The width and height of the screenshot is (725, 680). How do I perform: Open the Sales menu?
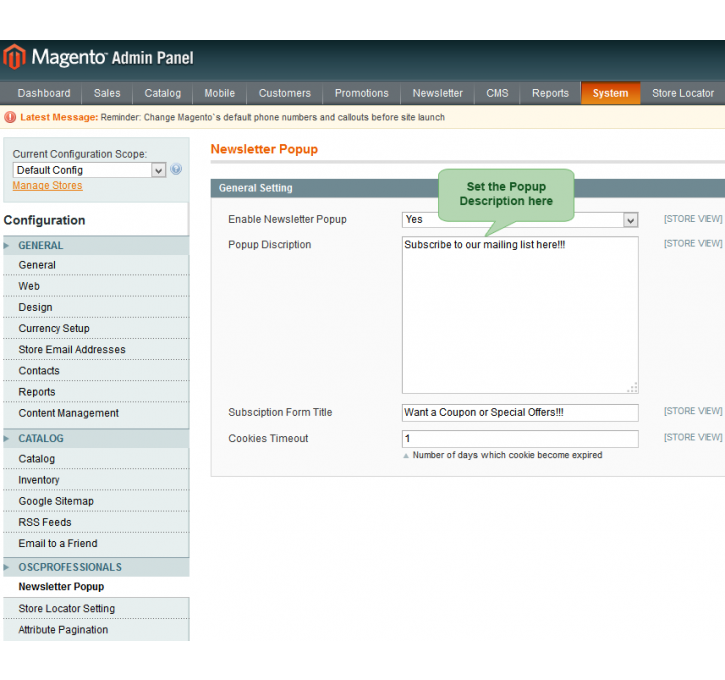point(107,93)
